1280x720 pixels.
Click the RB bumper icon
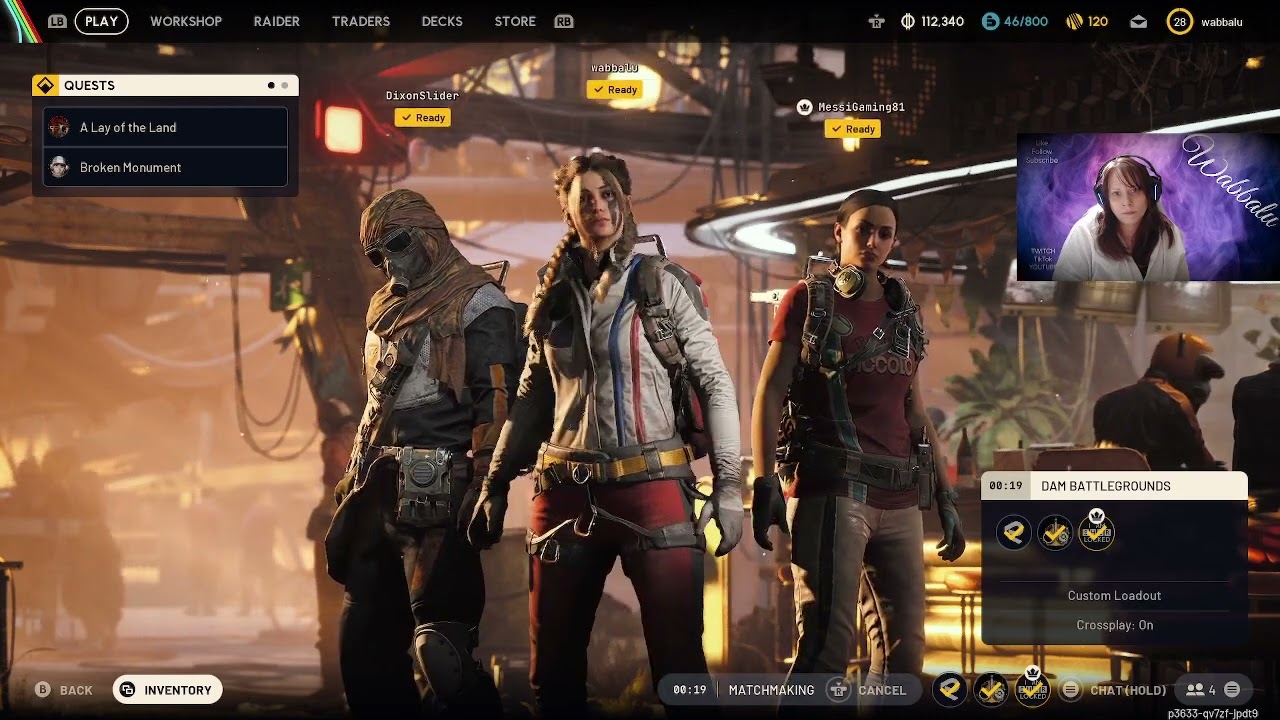564,21
